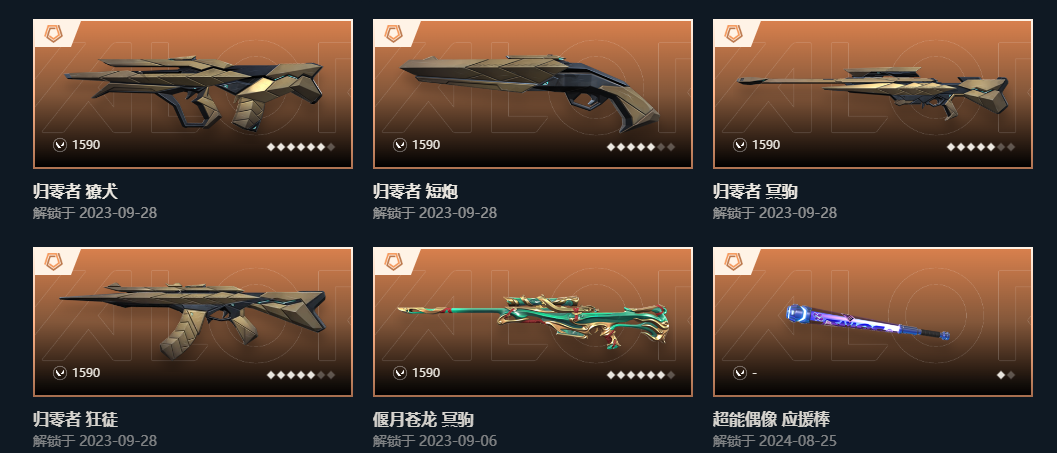Click the badge icon on 归零者 狂徒 card
The height and width of the screenshot is (453, 1057).
point(53,262)
